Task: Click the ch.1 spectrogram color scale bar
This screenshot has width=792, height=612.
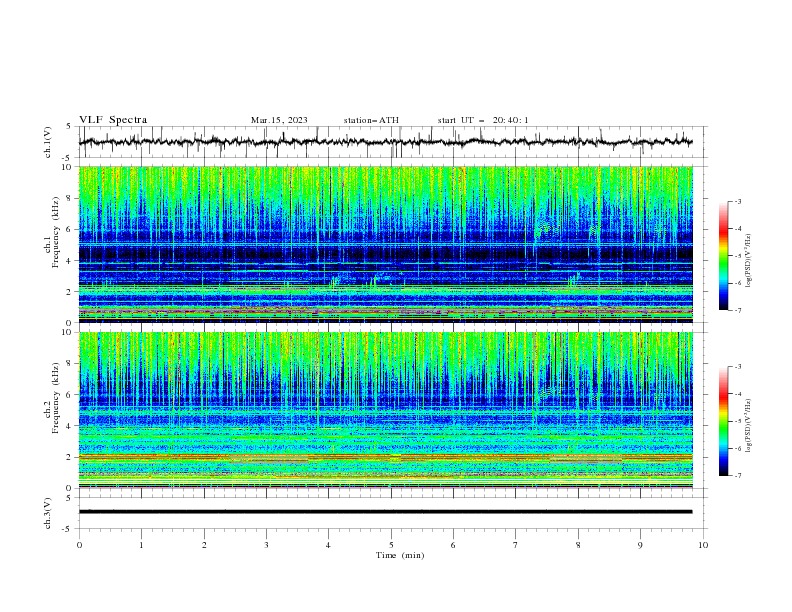Action: click(x=723, y=256)
